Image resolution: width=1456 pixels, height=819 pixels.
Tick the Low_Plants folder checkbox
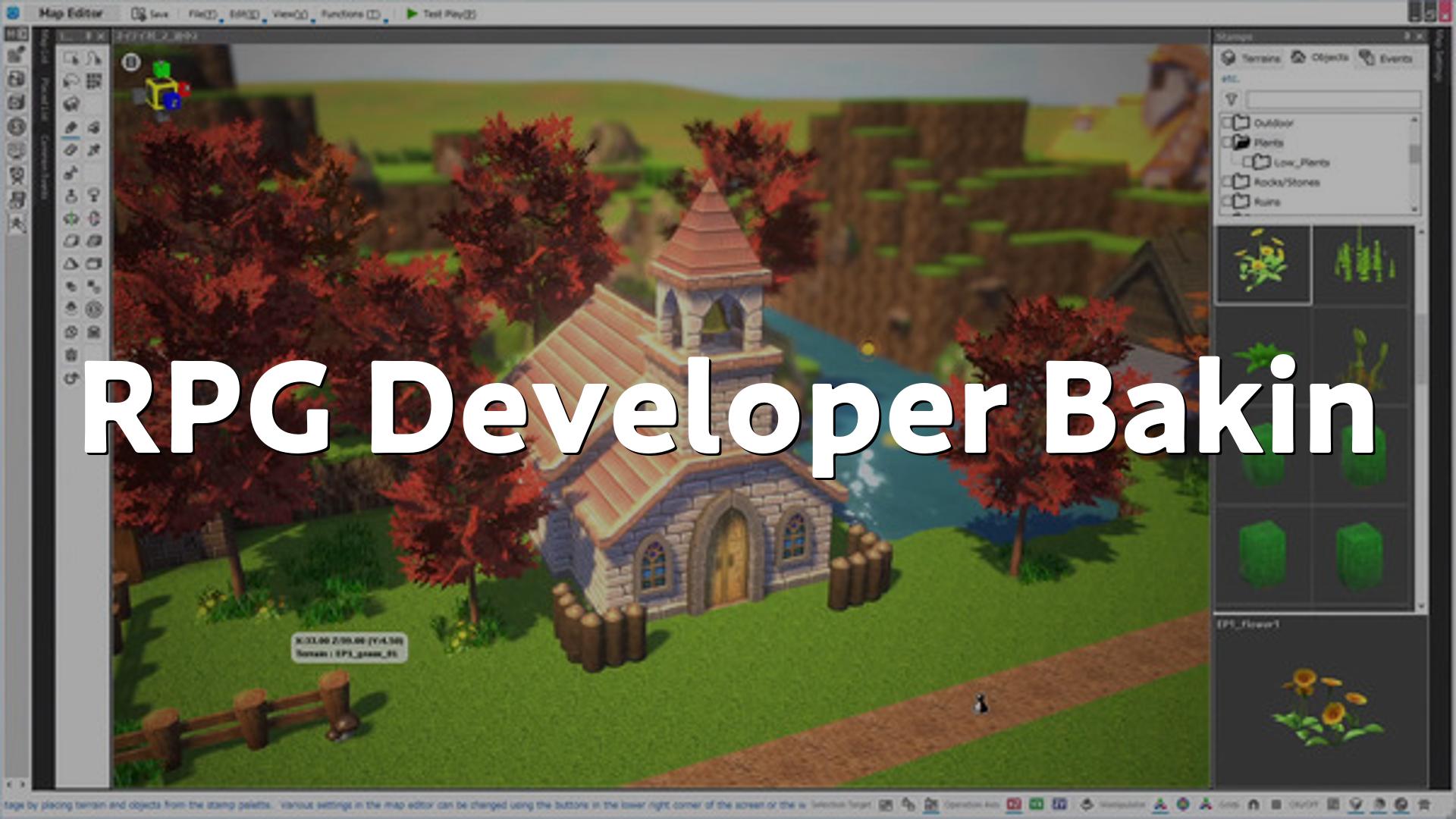point(1247,162)
